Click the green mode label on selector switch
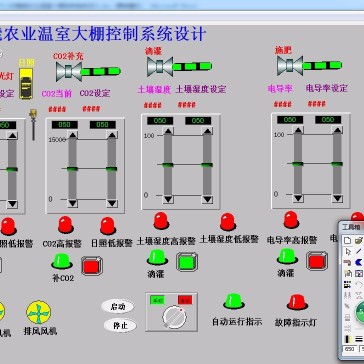The width and height of the screenshot is (364, 364). coord(157,299)
